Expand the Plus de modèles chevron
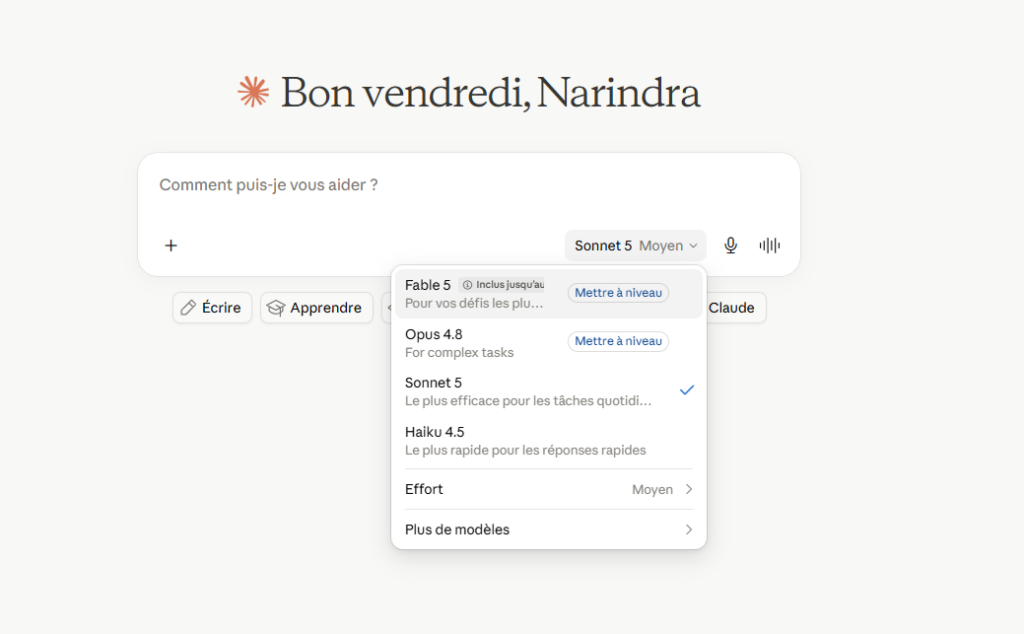The image size is (1024, 634). (688, 530)
